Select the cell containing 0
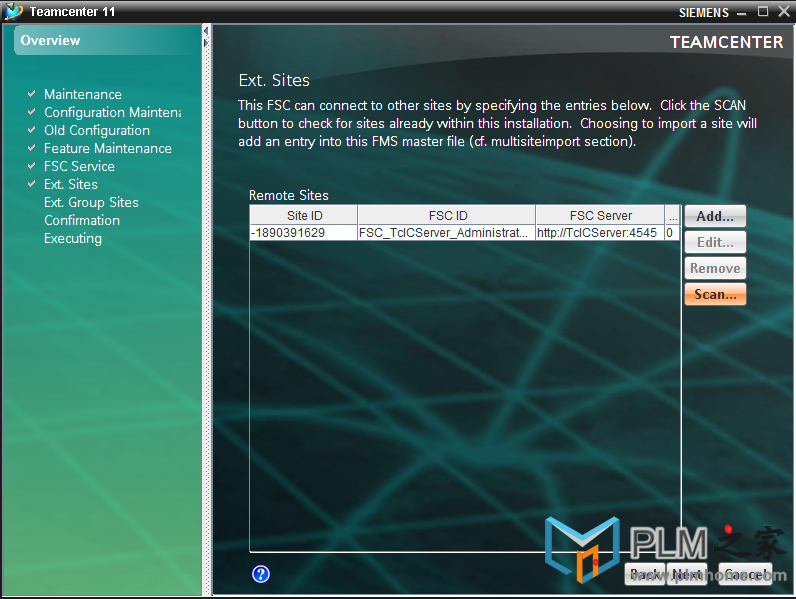The image size is (796, 599). click(x=672, y=232)
